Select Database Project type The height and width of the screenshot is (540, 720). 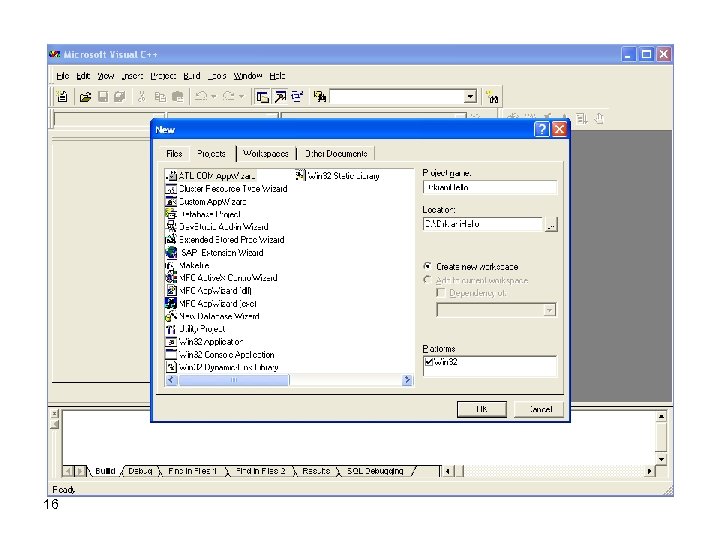203,214
